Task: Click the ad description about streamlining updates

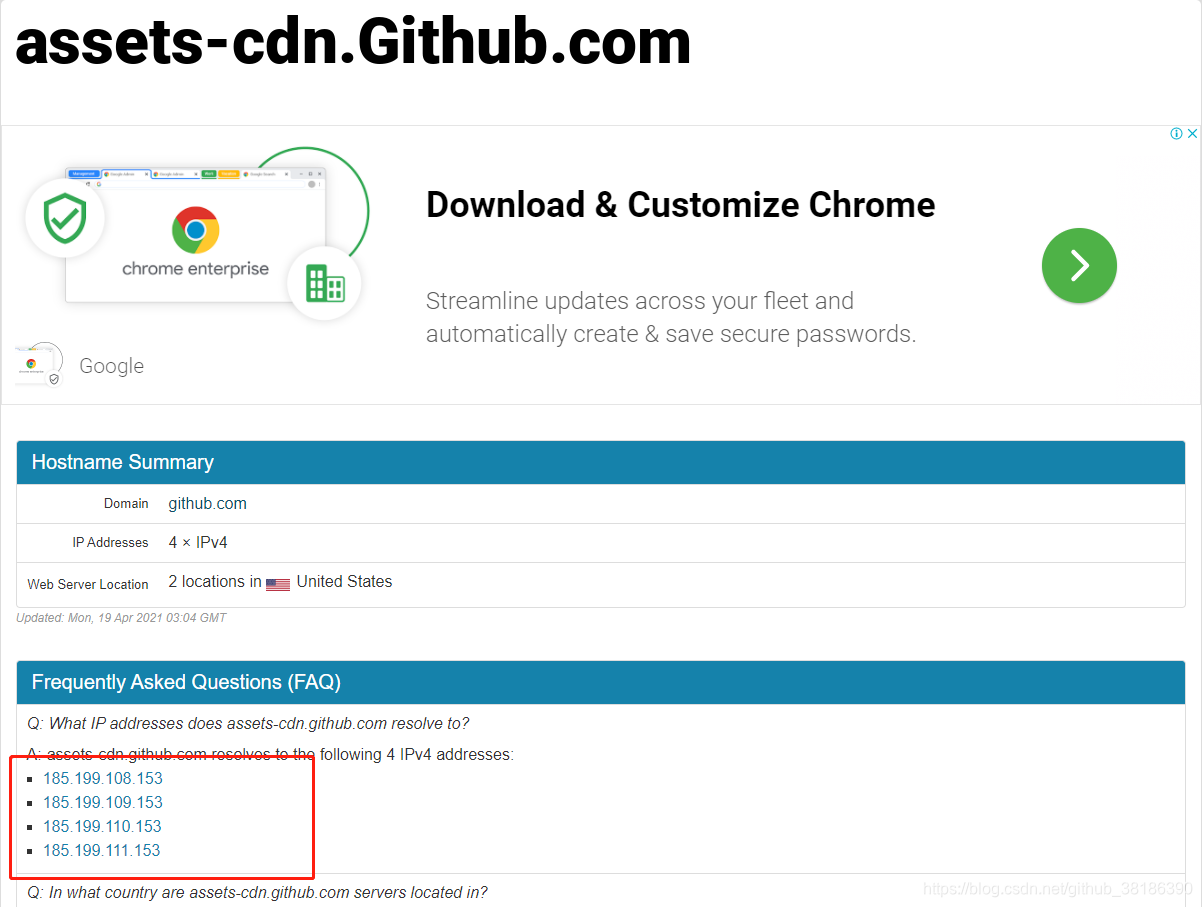Action: pyautogui.click(x=671, y=317)
